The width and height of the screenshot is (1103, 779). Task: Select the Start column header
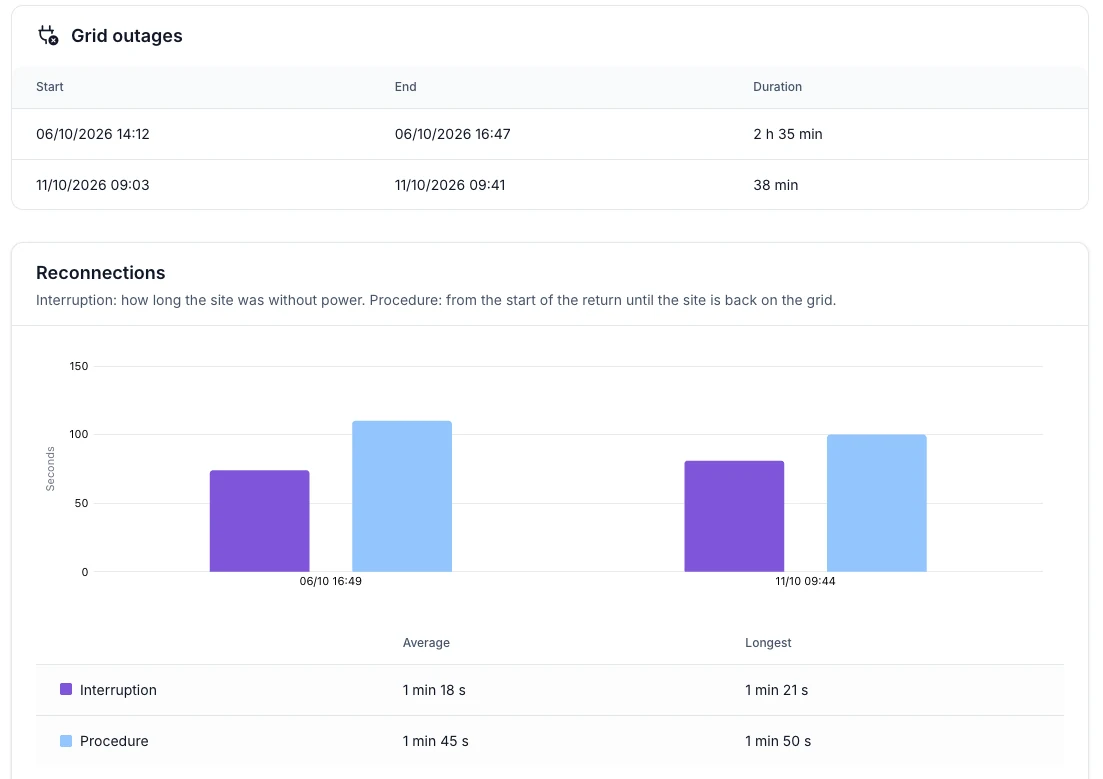[50, 87]
